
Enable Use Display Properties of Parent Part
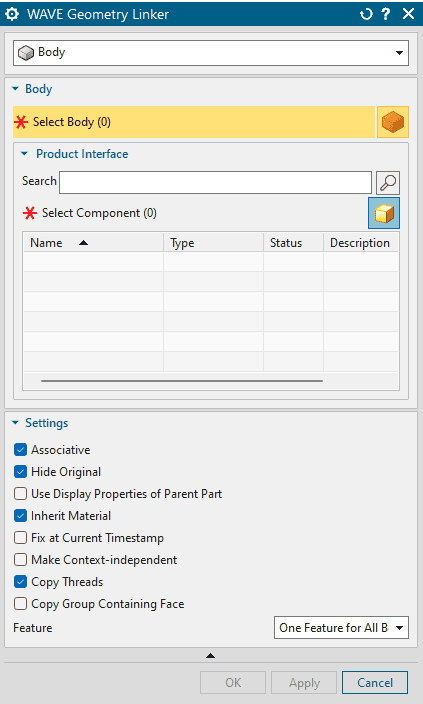point(20,494)
